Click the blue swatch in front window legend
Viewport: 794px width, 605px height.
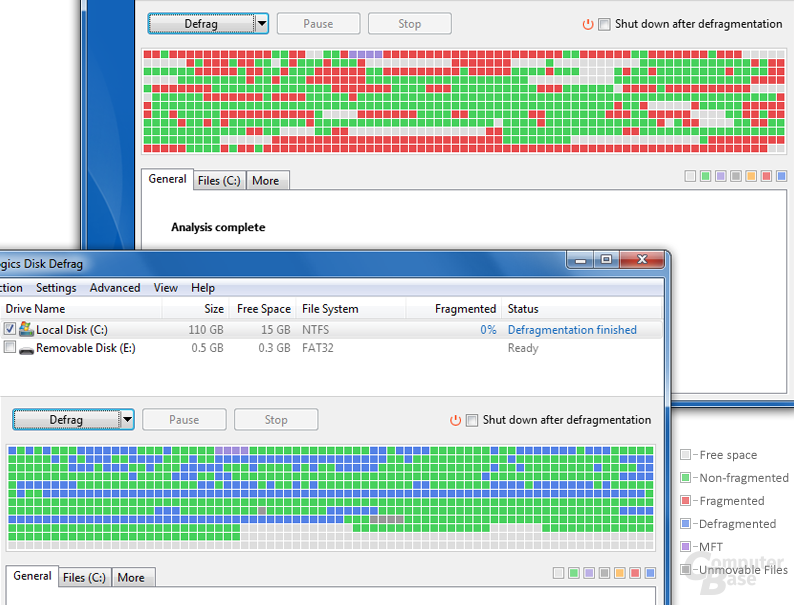tap(650, 573)
